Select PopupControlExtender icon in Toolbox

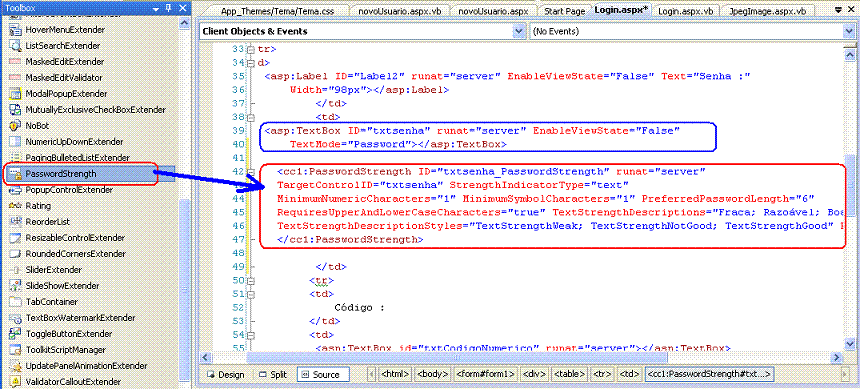pyautogui.click(x=15, y=190)
